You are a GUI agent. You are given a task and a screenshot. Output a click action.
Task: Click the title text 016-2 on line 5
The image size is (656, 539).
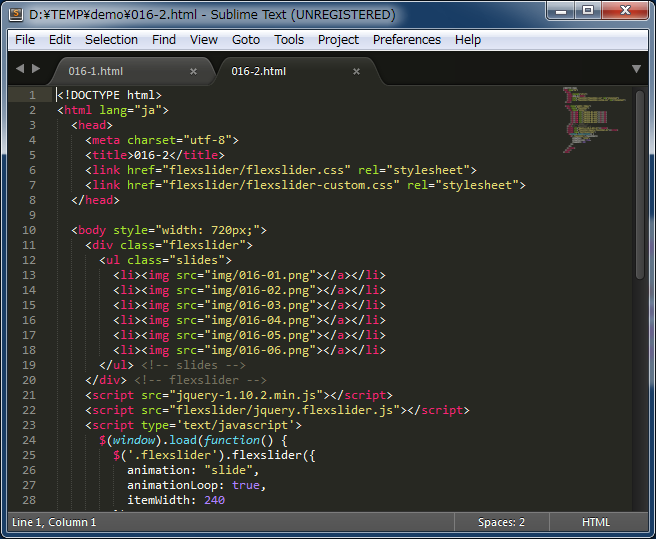151,155
